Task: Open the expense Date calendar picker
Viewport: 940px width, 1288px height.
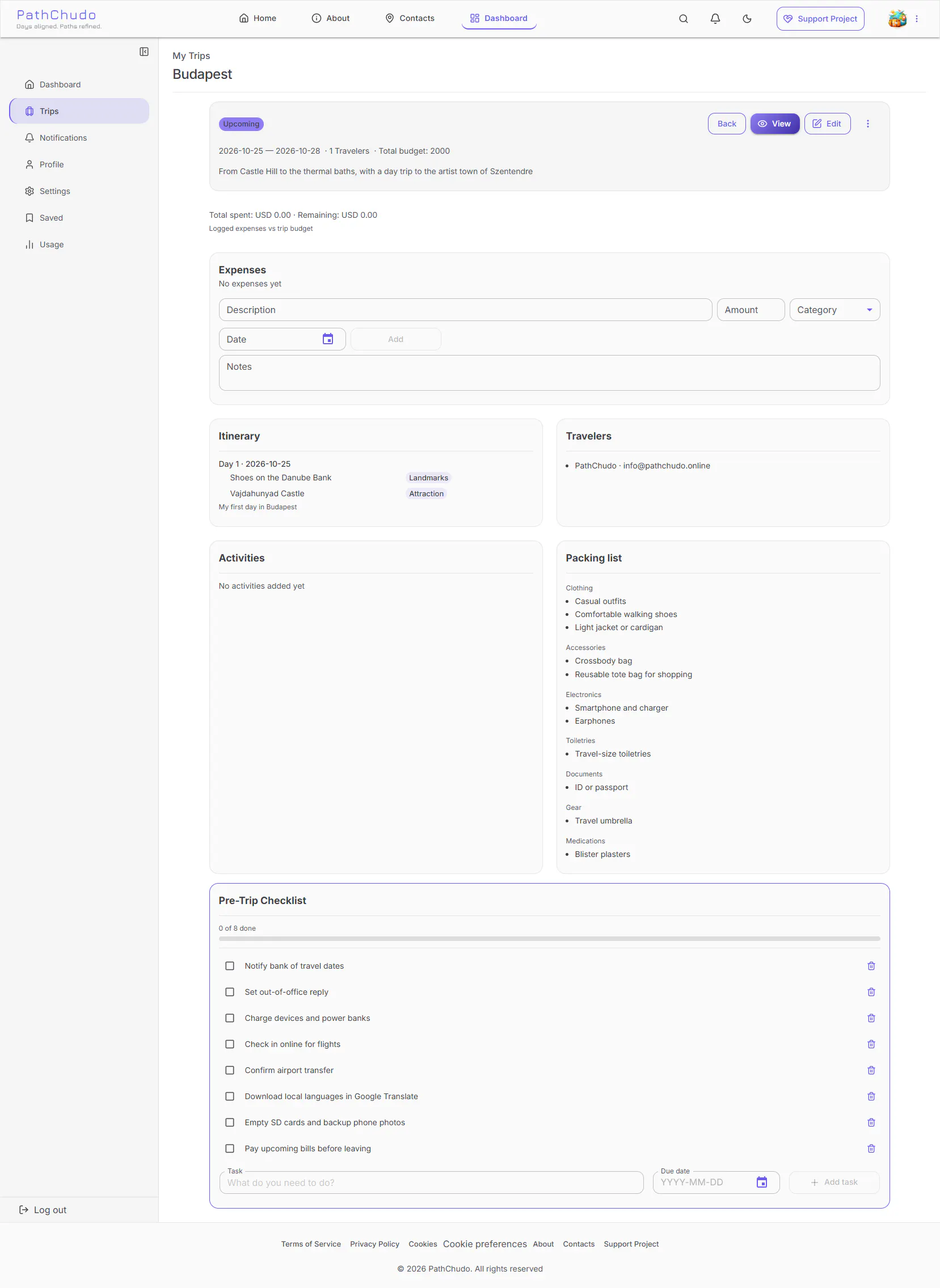Action: click(328, 339)
